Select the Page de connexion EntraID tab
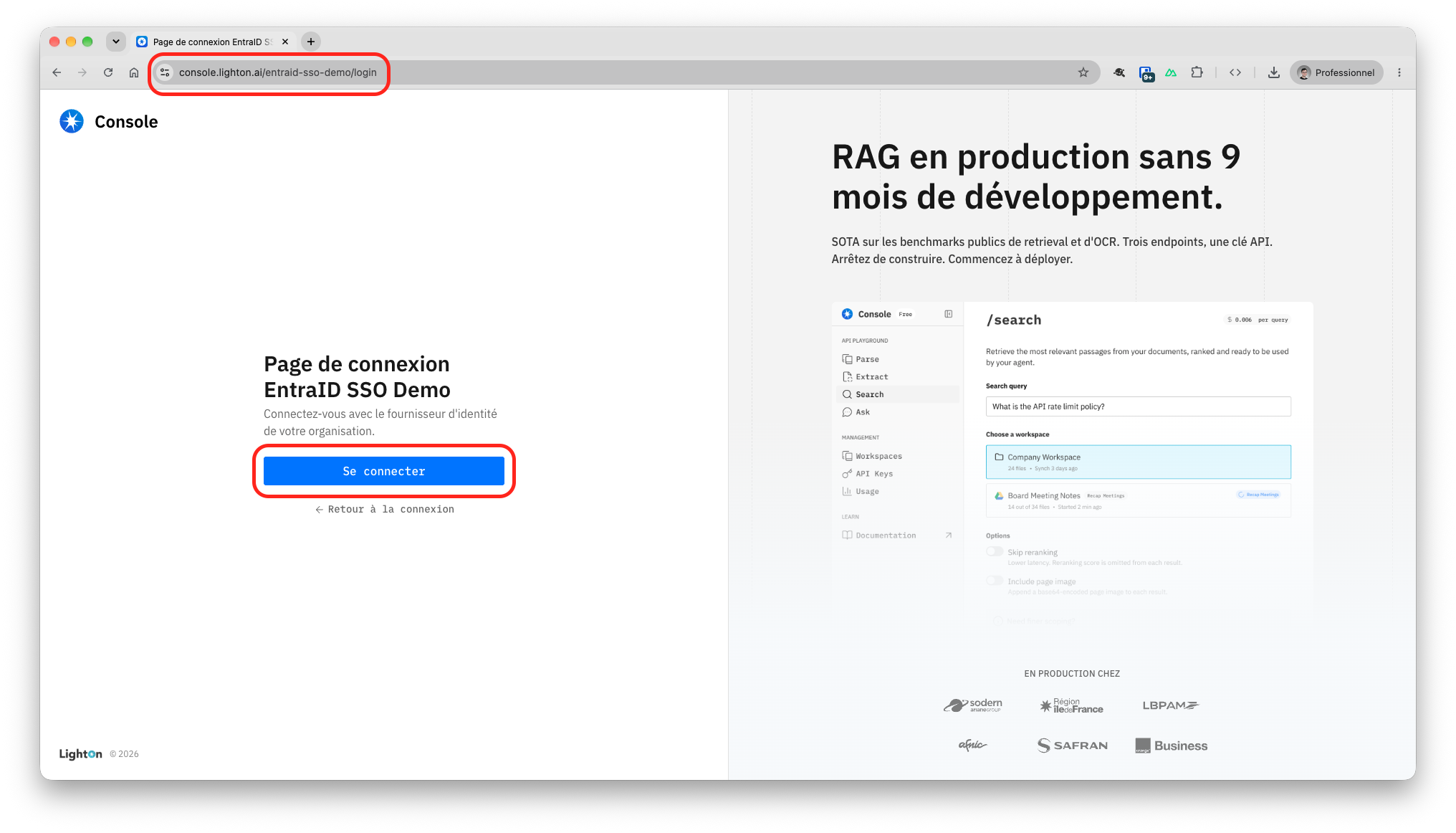The height and width of the screenshot is (833, 1456). coord(211,42)
